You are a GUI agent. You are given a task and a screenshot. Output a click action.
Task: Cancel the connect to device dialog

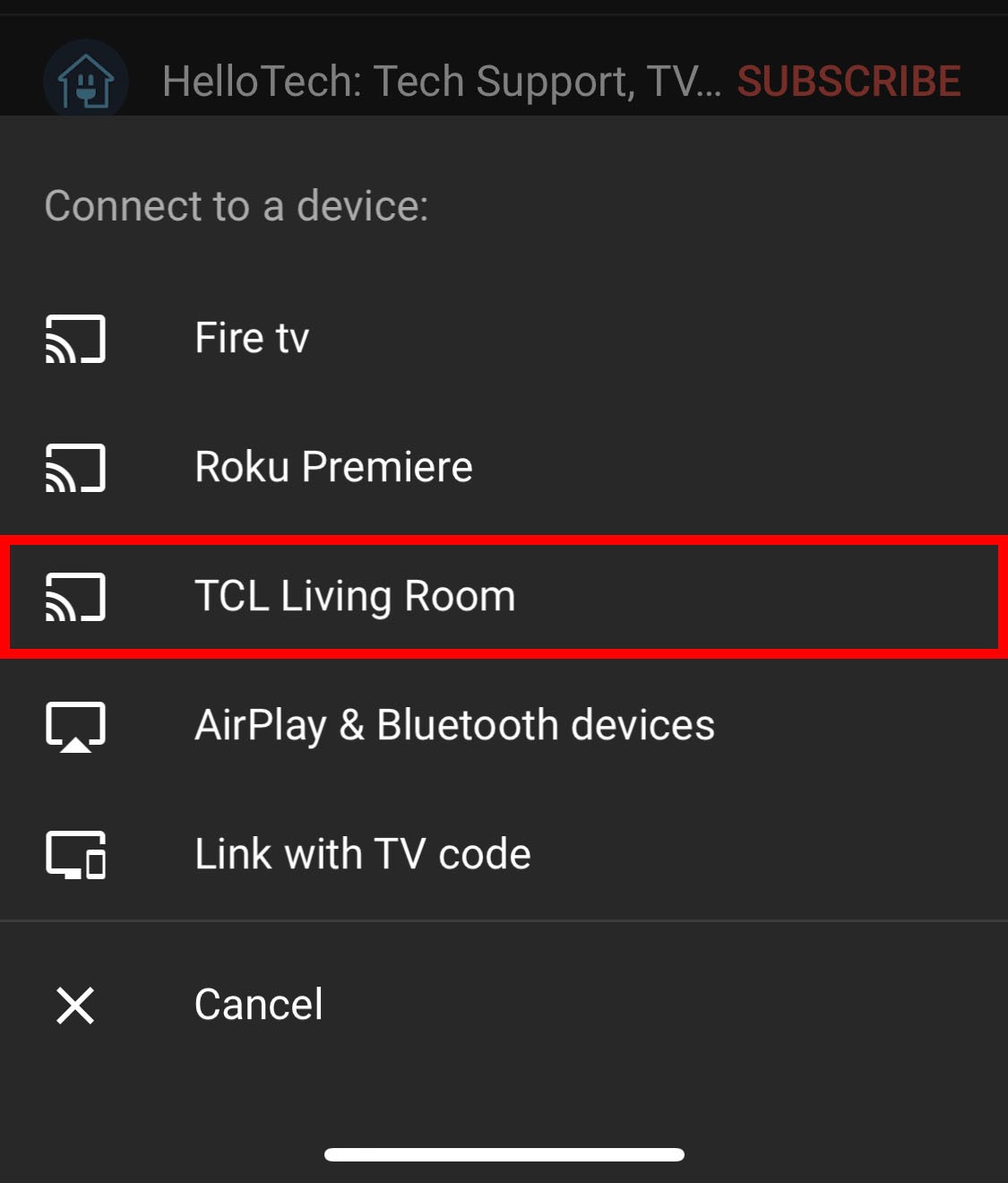tap(504, 1006)
